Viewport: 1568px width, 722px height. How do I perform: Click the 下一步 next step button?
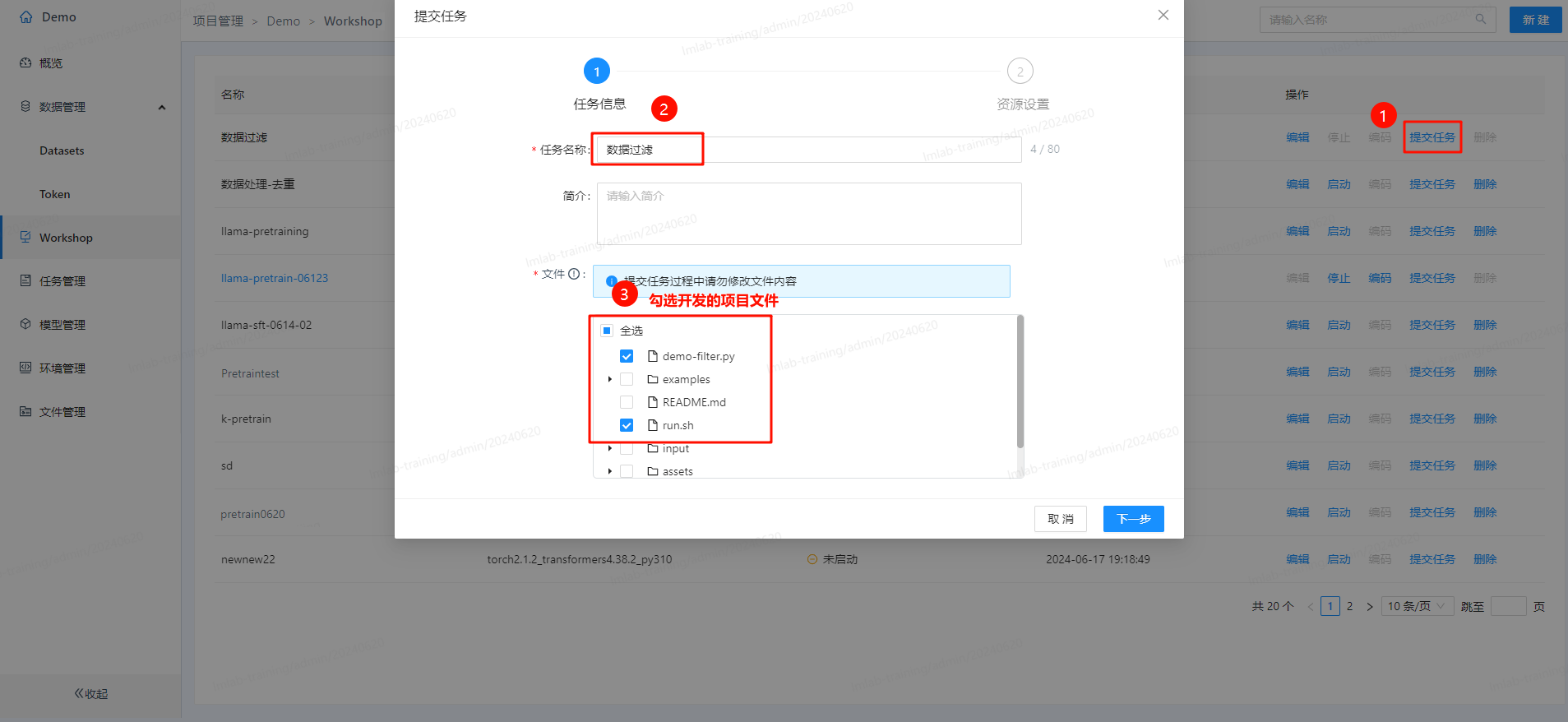pos(1133,519)
